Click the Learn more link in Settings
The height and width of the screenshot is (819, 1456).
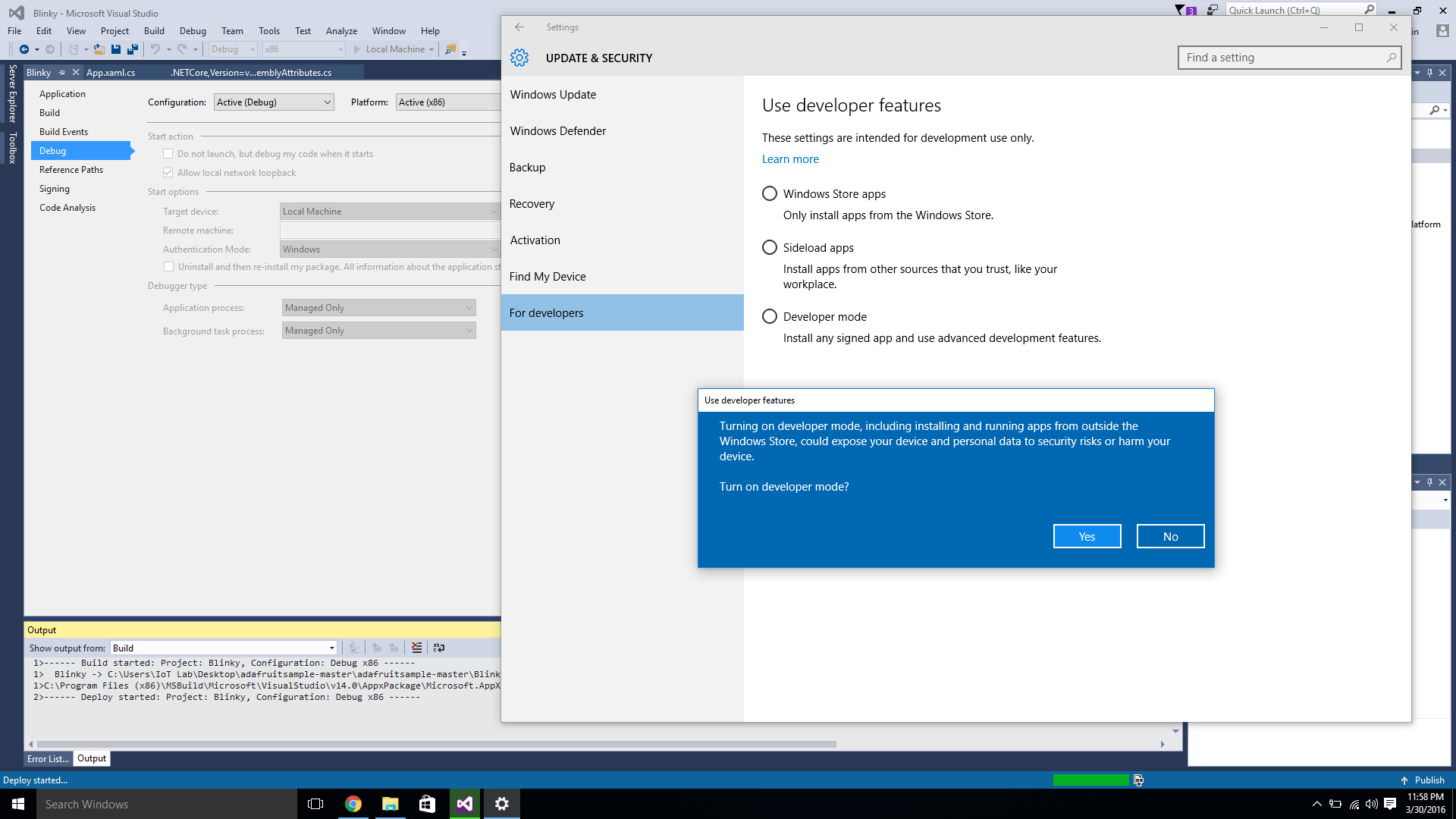(790, 158)
